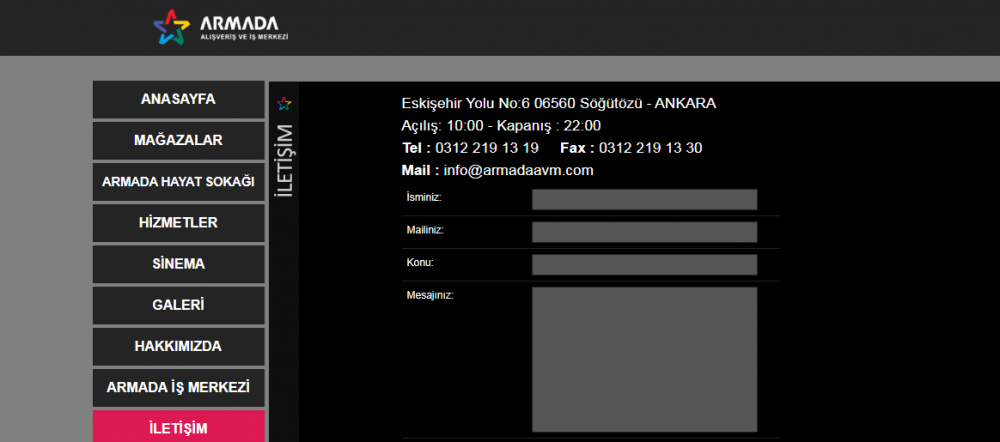Select the highlighted İLETİŞİM menu item
Viewport: 1000px width, 442px height.
[x=179, y=426]
